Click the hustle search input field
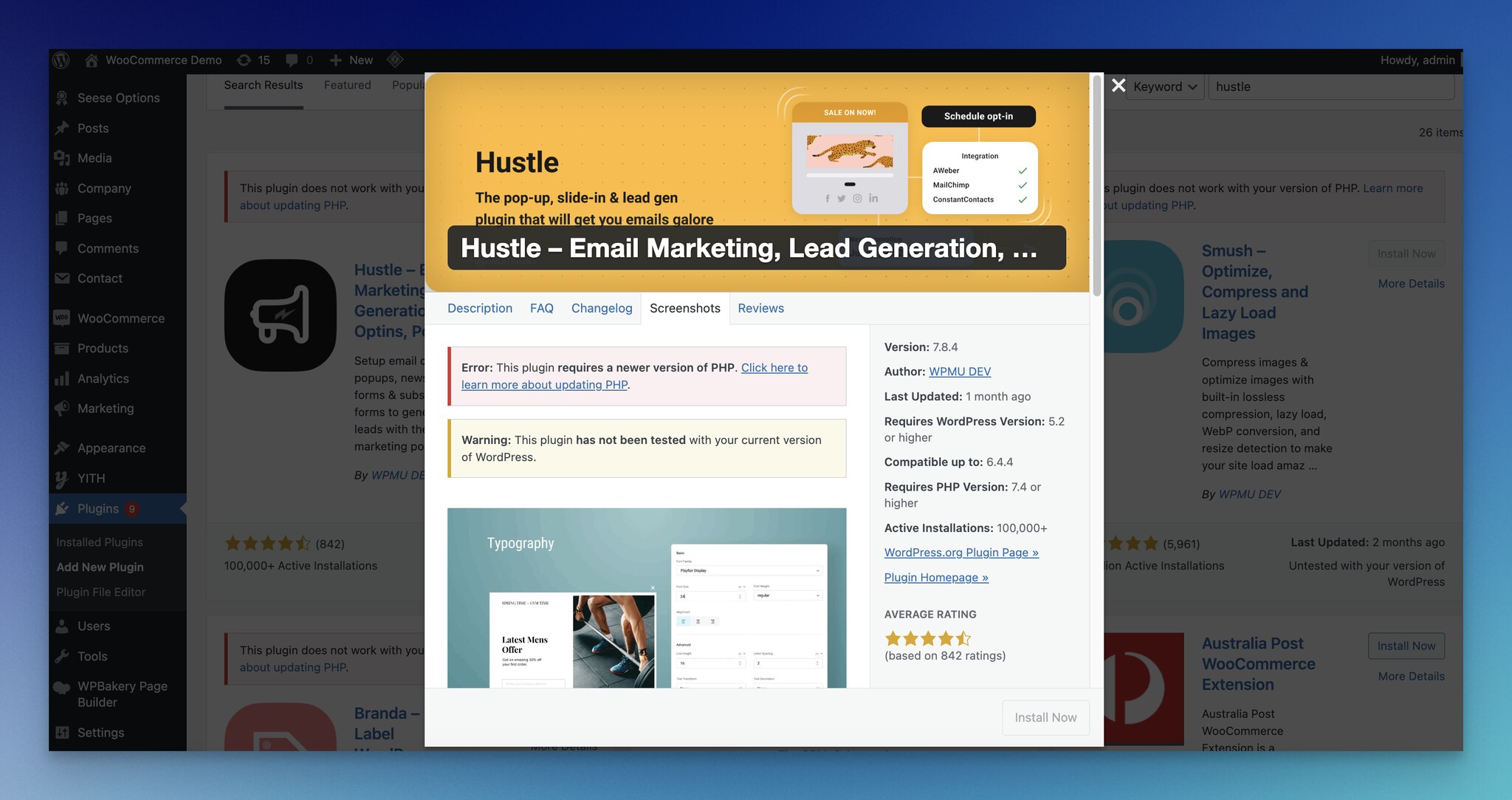The height and width of the screenshot is (800, 1512). 1330,86
